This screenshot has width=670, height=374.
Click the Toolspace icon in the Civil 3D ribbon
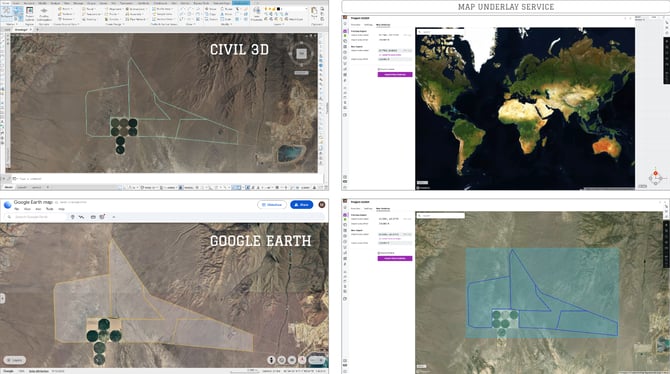click(x=6, y=12)
